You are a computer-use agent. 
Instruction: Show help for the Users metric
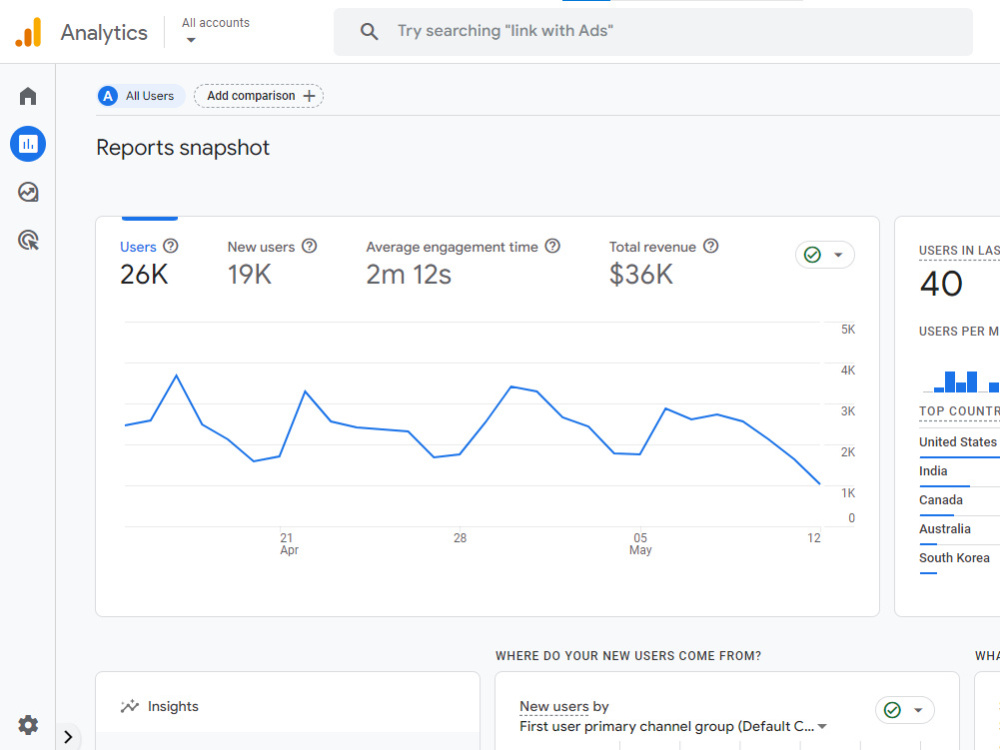170,246
